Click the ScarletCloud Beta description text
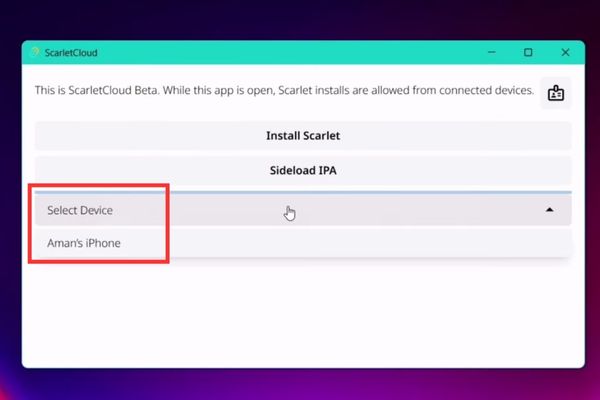This screenshot has height=400, width=600. pos(284,91)
